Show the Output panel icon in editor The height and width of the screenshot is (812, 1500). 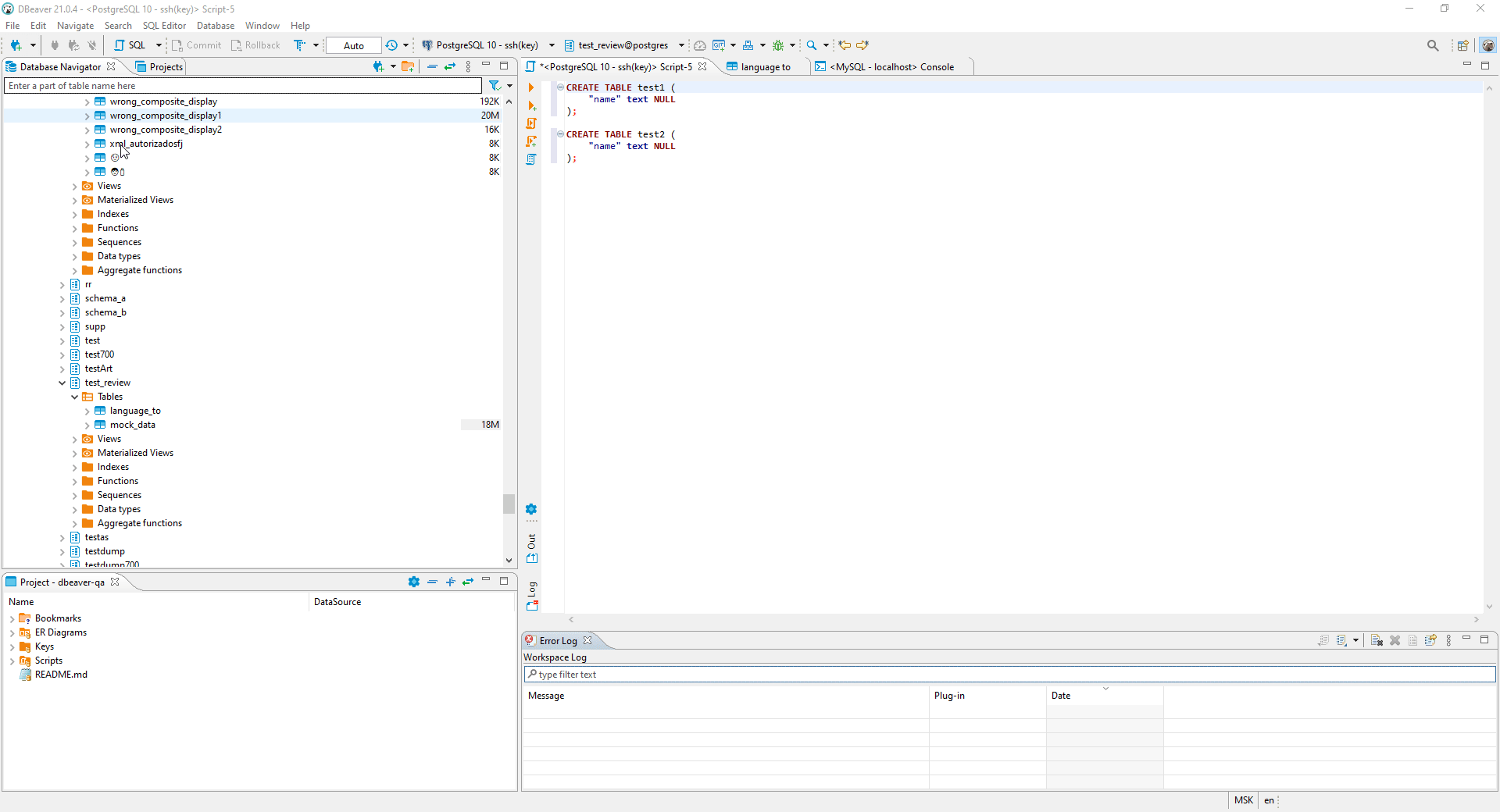click(x=532, y=558)
